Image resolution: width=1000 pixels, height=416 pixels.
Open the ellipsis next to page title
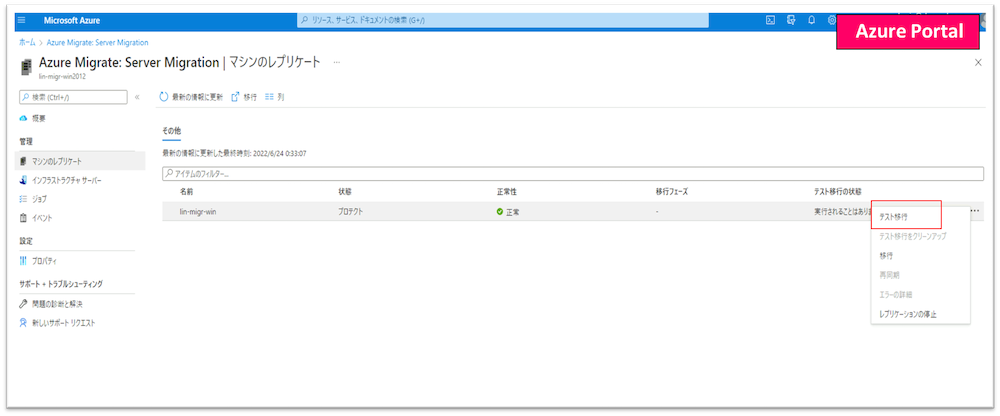[x=337, y=63]
